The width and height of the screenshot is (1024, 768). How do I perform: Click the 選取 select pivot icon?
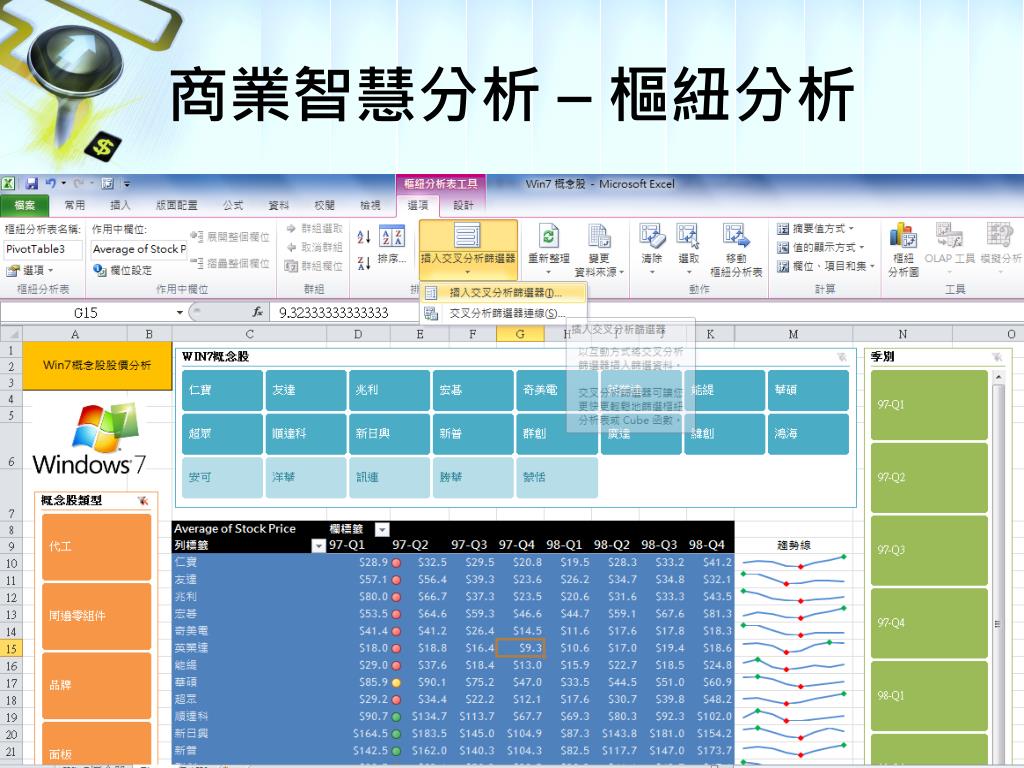[x=688, y=236]
